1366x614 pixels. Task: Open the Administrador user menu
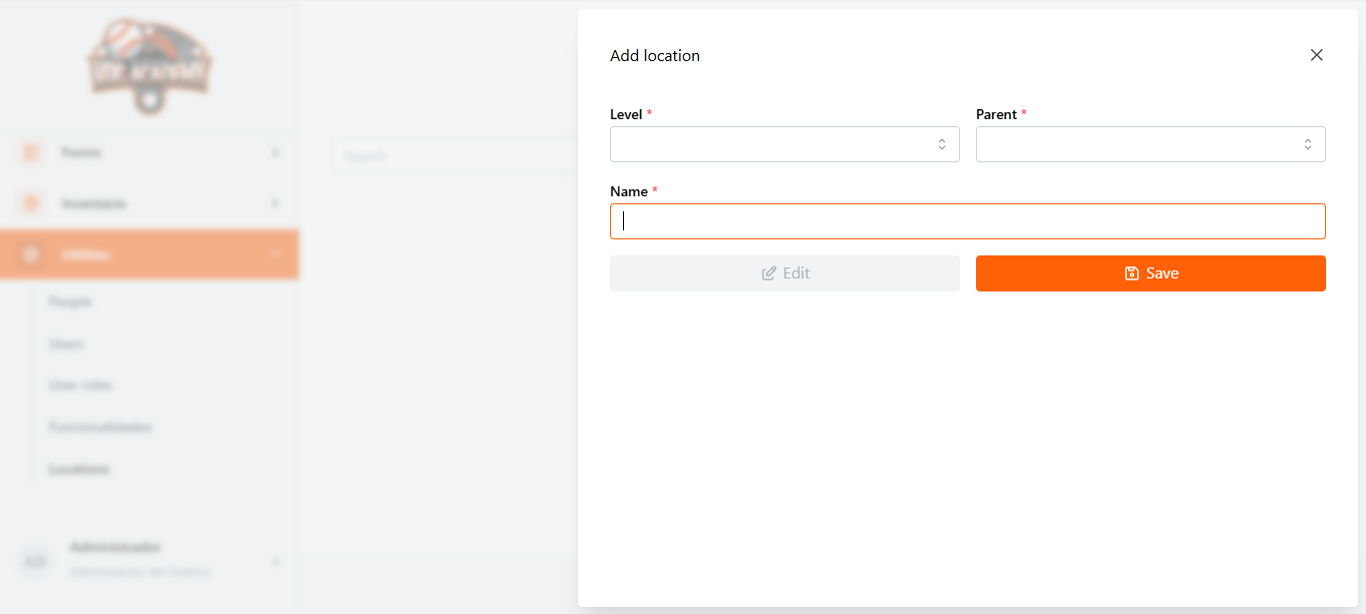click(x=149, y=561)
